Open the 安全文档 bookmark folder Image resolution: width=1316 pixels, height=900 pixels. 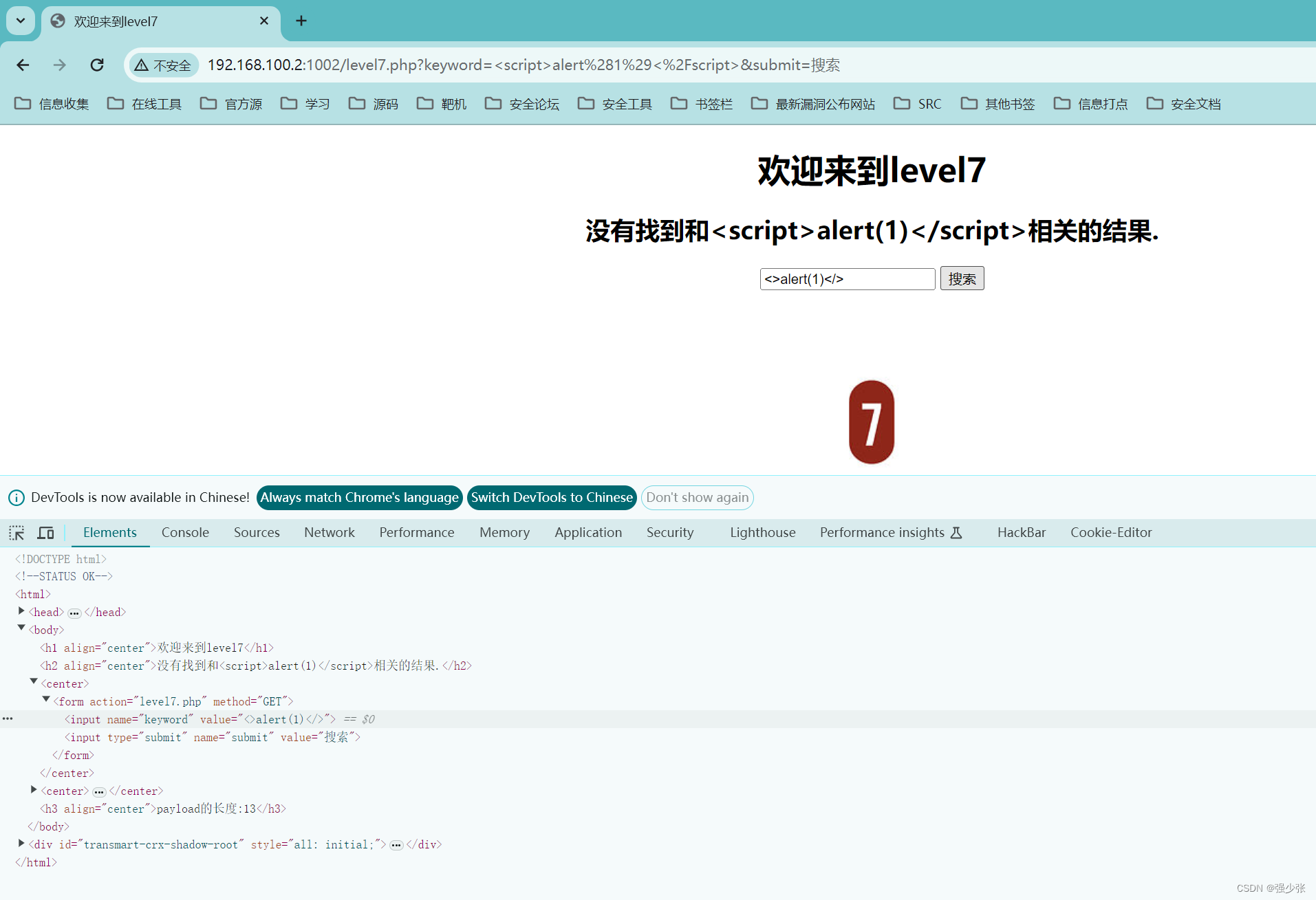(x=1184, y=104)
